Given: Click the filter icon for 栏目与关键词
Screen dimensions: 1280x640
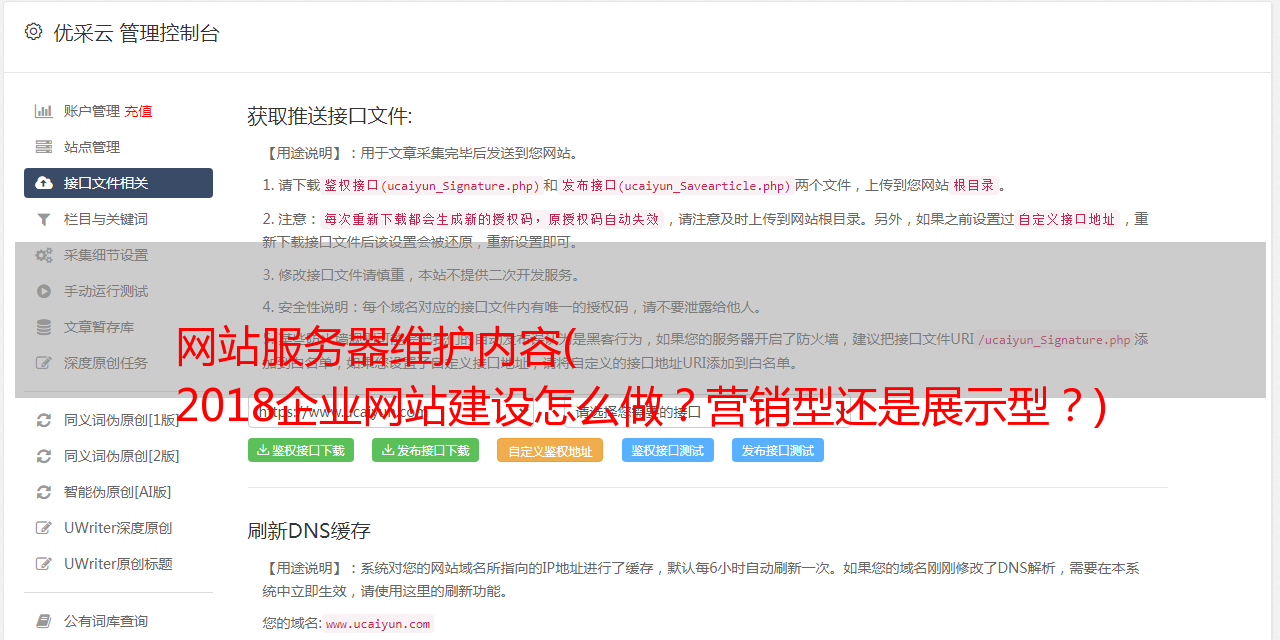Looking at the screenshot, I should [44, 219].
